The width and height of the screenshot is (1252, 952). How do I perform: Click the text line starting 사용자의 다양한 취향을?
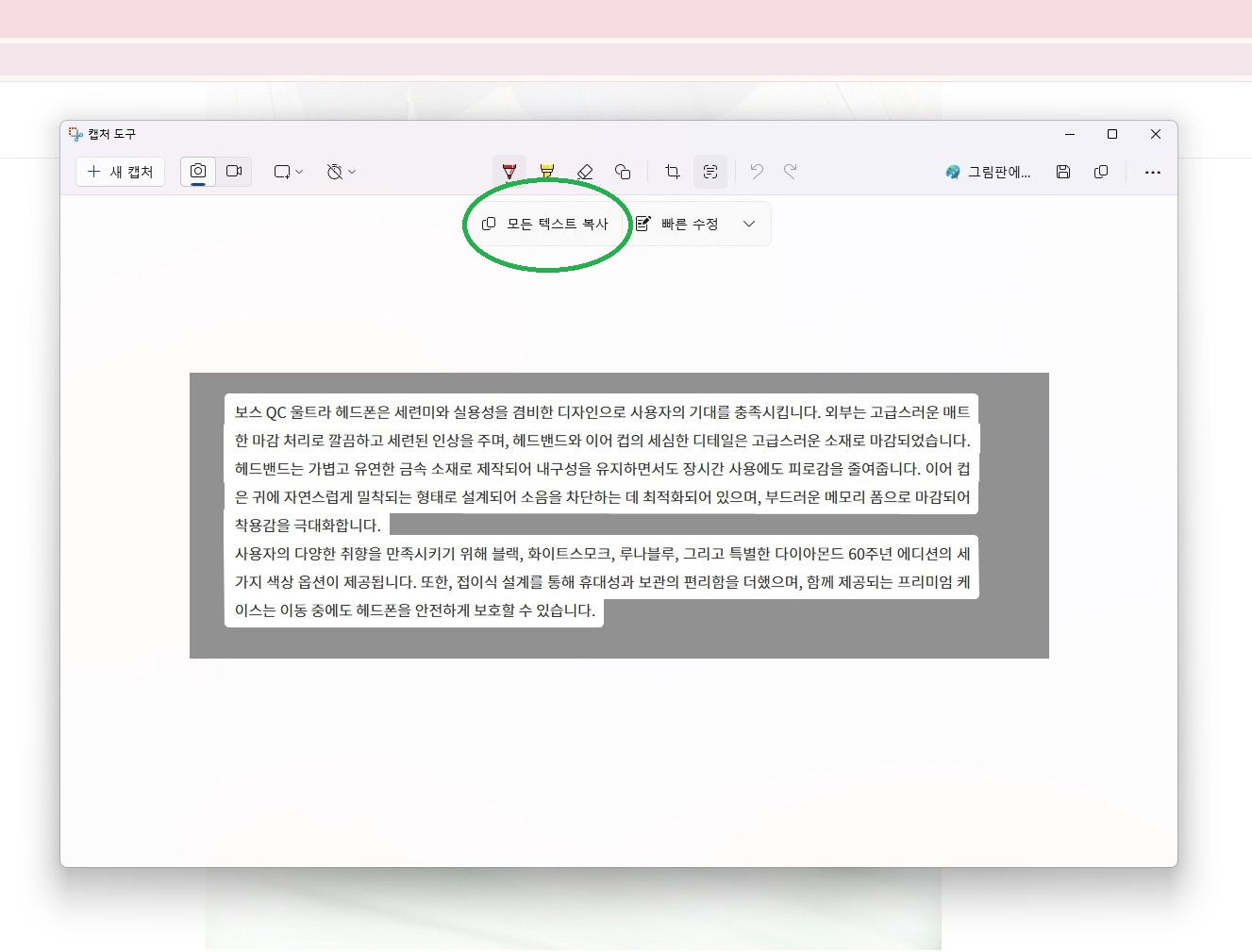tap(602, 554)
